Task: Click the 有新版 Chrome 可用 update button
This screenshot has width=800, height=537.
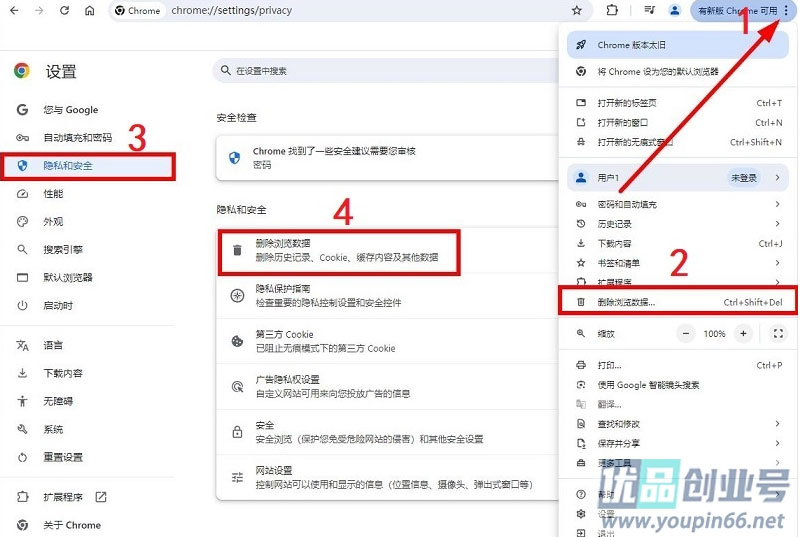Action: point(736,11)
